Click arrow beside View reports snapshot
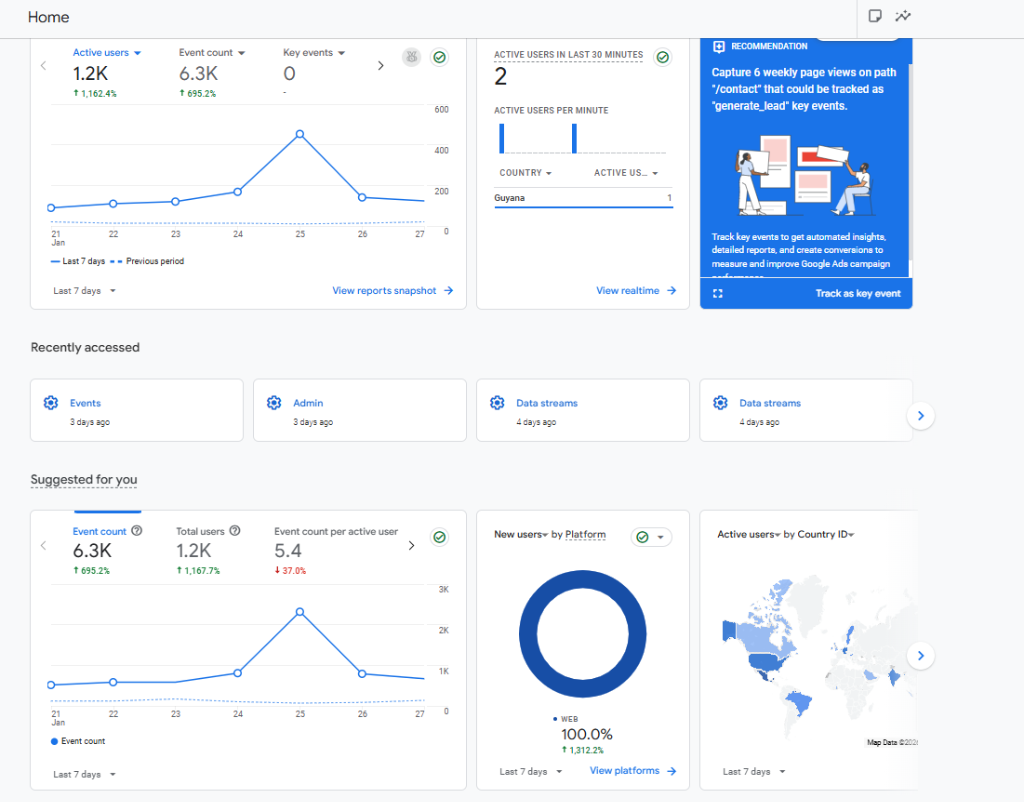The height and width of the screenshot is (802, 1024). pos(449,291)
